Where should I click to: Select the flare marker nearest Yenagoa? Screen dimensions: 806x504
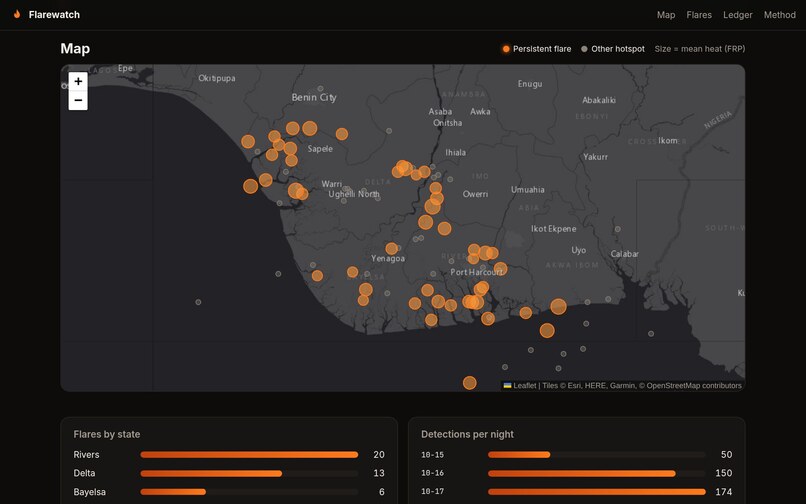pos(392,249)
